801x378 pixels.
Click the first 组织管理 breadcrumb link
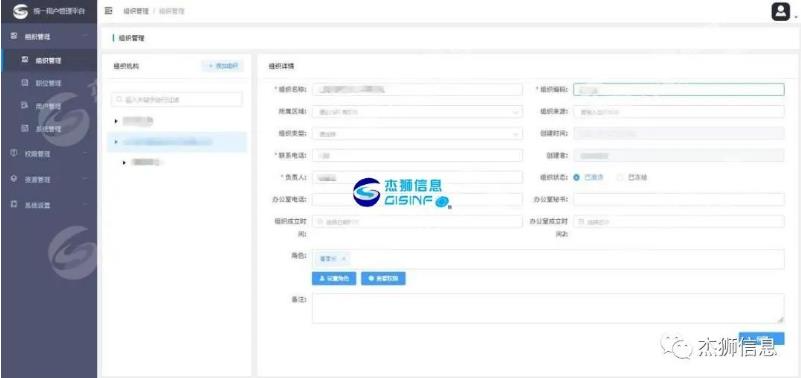(x=135, y=11)
